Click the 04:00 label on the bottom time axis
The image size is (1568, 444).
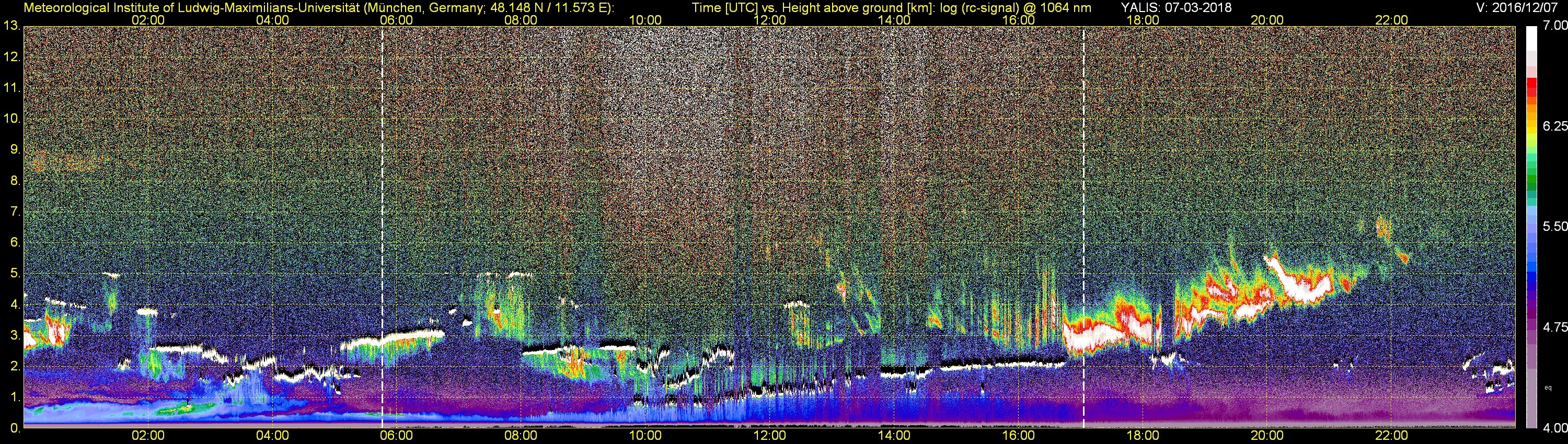point(272,436)
